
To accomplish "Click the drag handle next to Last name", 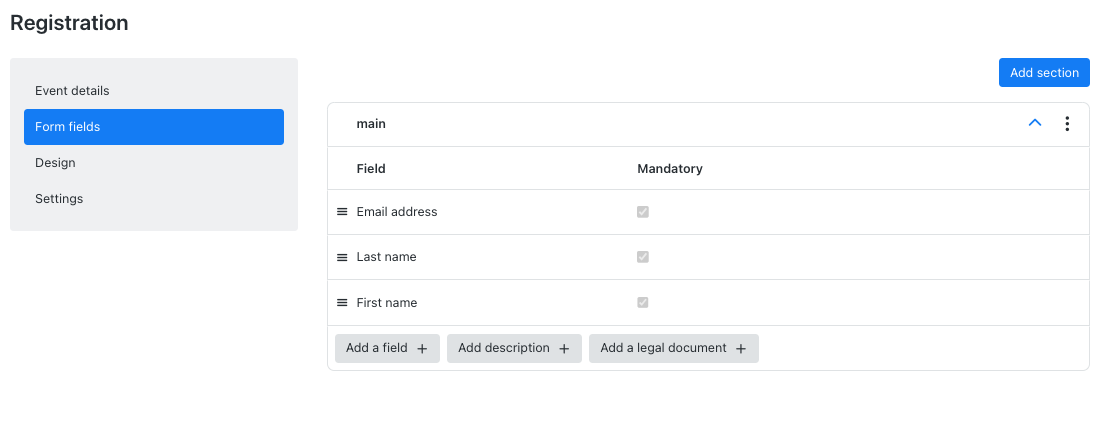I will coord(342,258).
